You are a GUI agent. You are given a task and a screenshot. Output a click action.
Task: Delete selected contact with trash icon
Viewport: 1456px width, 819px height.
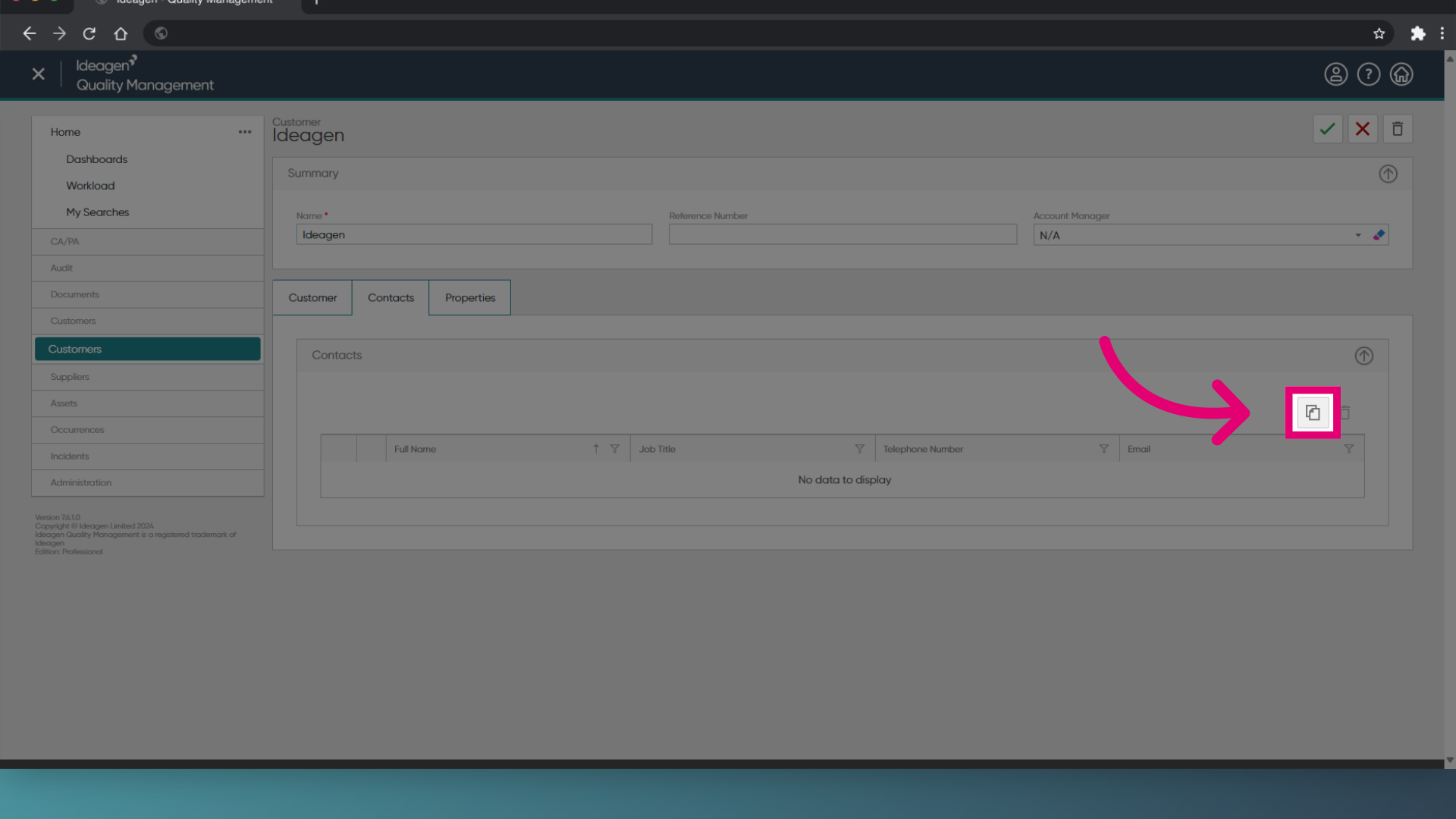[1345, 413]
